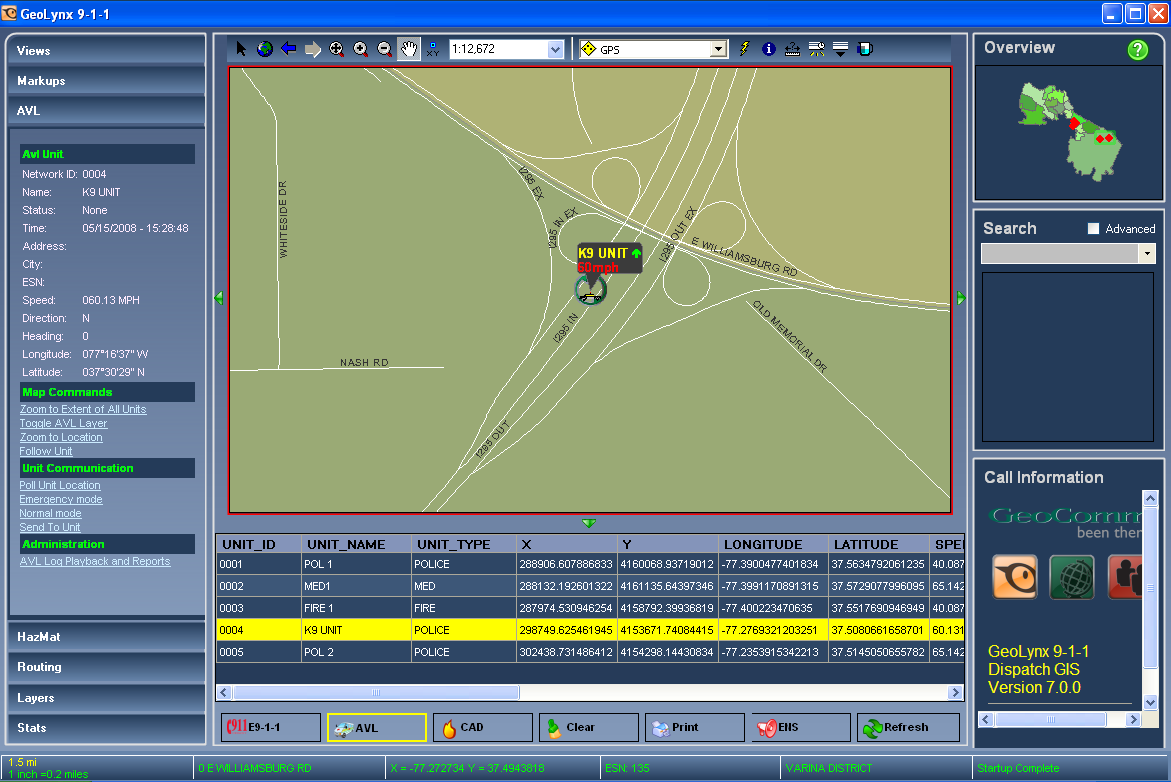Screen dimensions: 1171x782
Task: Click the globe full-extent icon
Action: tap(264, 48)
